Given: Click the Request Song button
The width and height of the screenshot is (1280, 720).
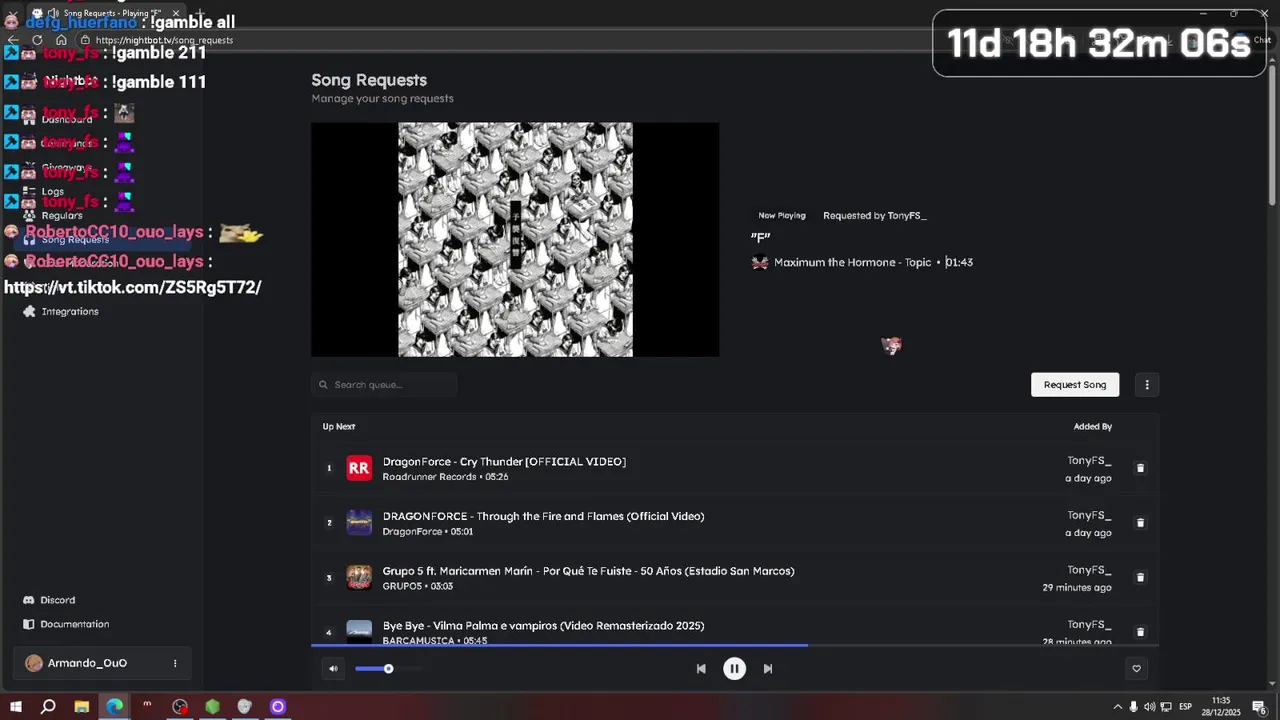Looking at the screenshot, I should click(x=1075, y=385).
